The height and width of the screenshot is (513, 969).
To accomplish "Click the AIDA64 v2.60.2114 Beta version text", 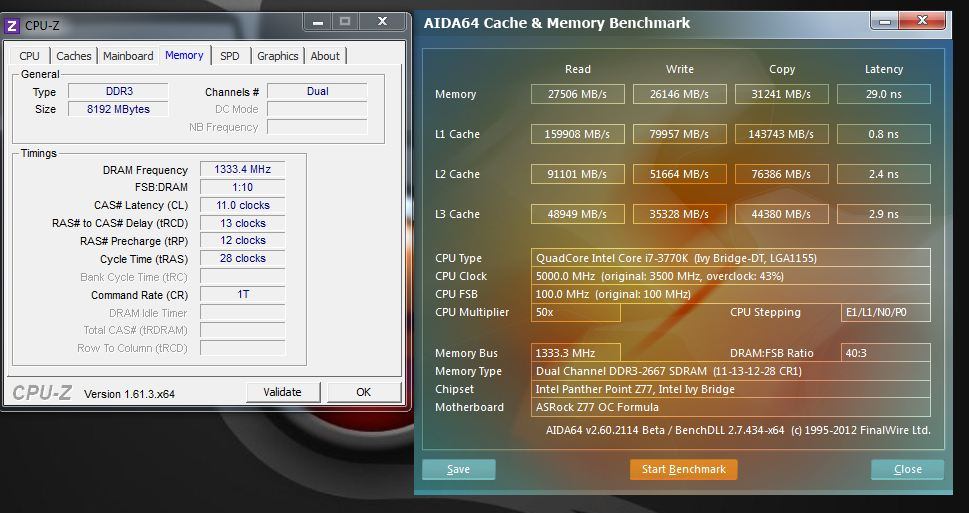I will pyautogui.click(x=738, y=430).
